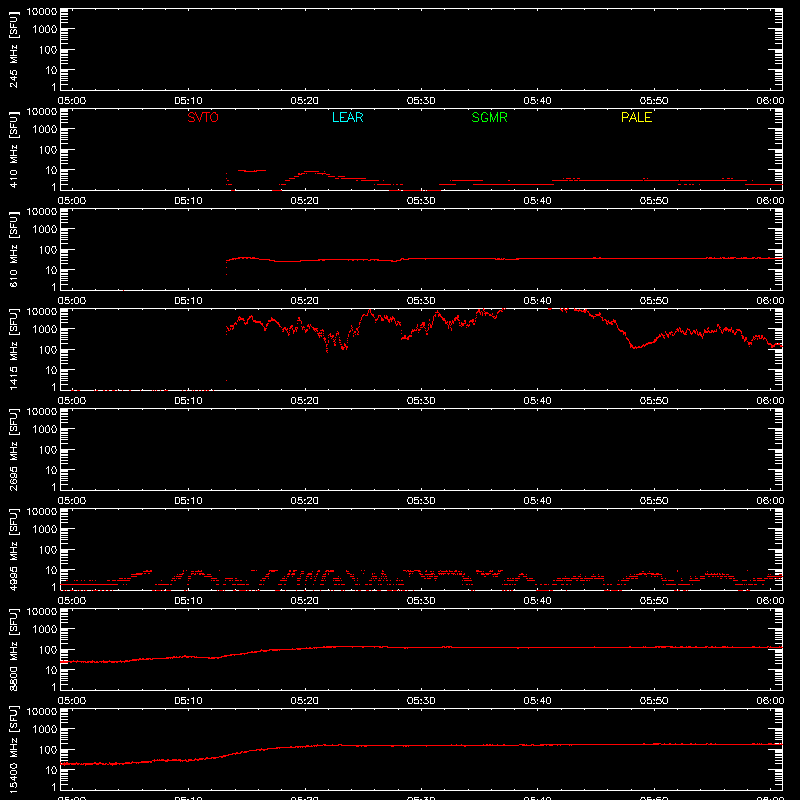Click 05:50 tick label under 2695 MHz panel
The height and width of the screenshot is (800, 800).
[654, 501]
